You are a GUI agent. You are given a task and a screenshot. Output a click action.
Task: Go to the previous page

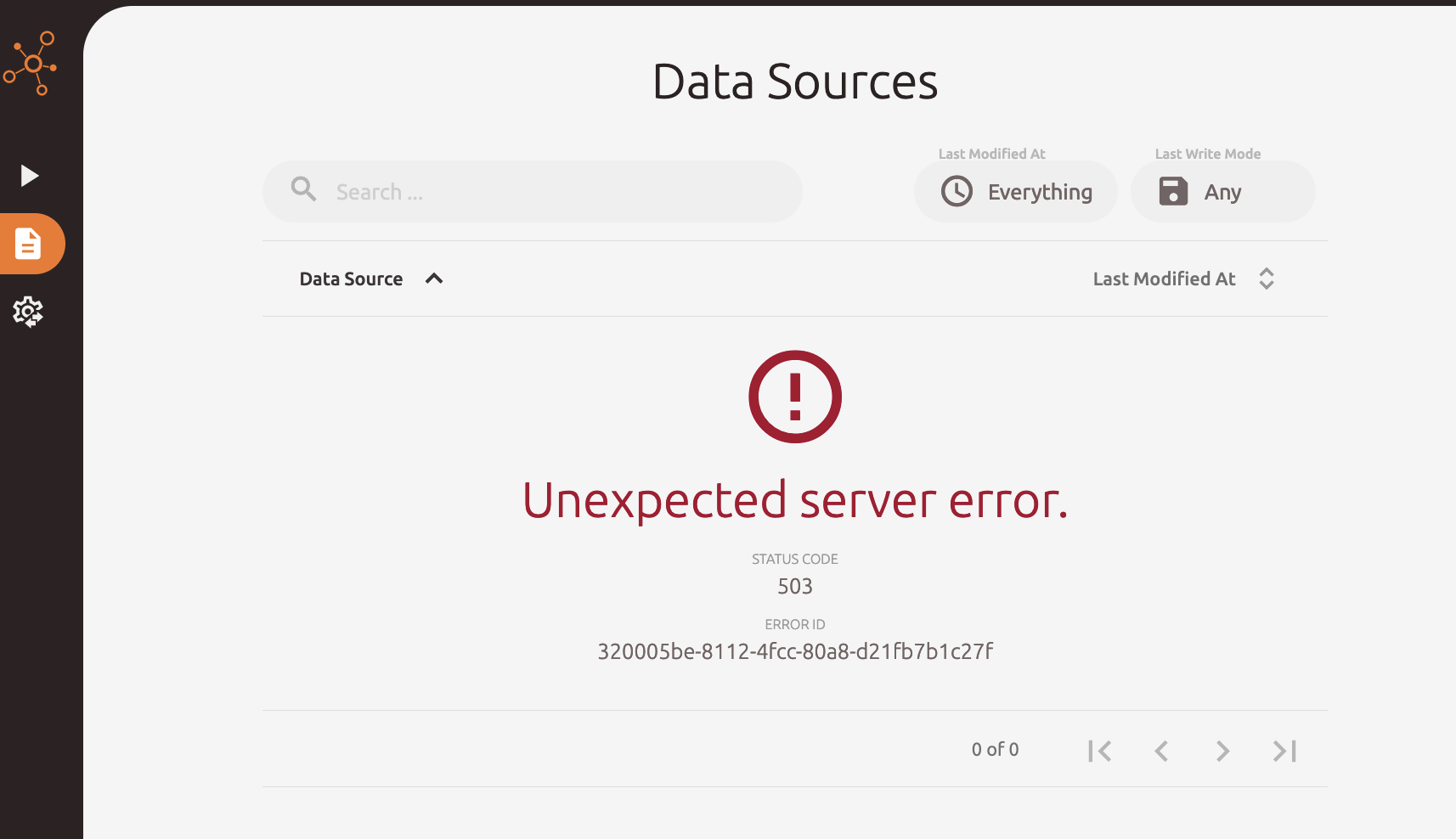1161,750
